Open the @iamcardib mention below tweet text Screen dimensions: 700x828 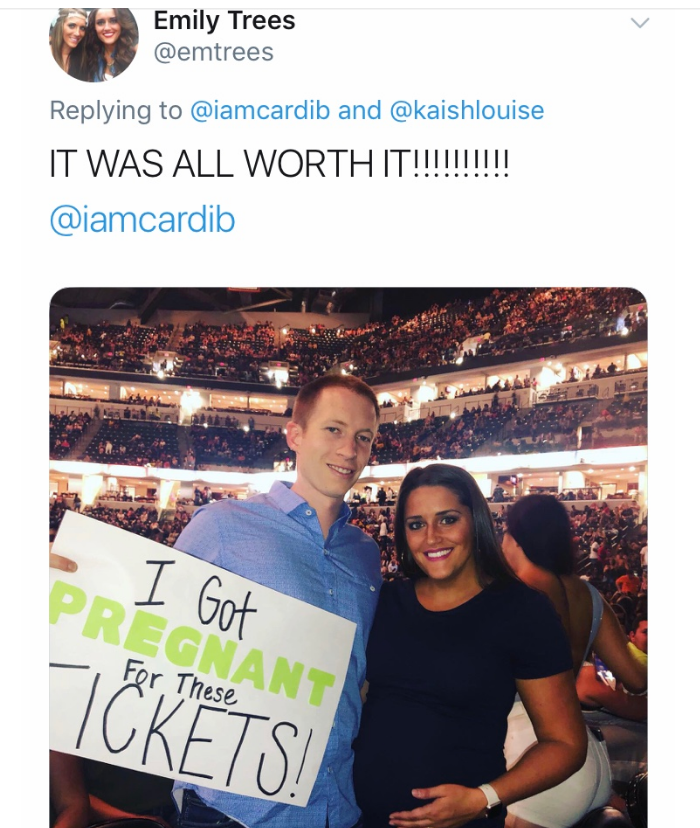click(142, 219)
